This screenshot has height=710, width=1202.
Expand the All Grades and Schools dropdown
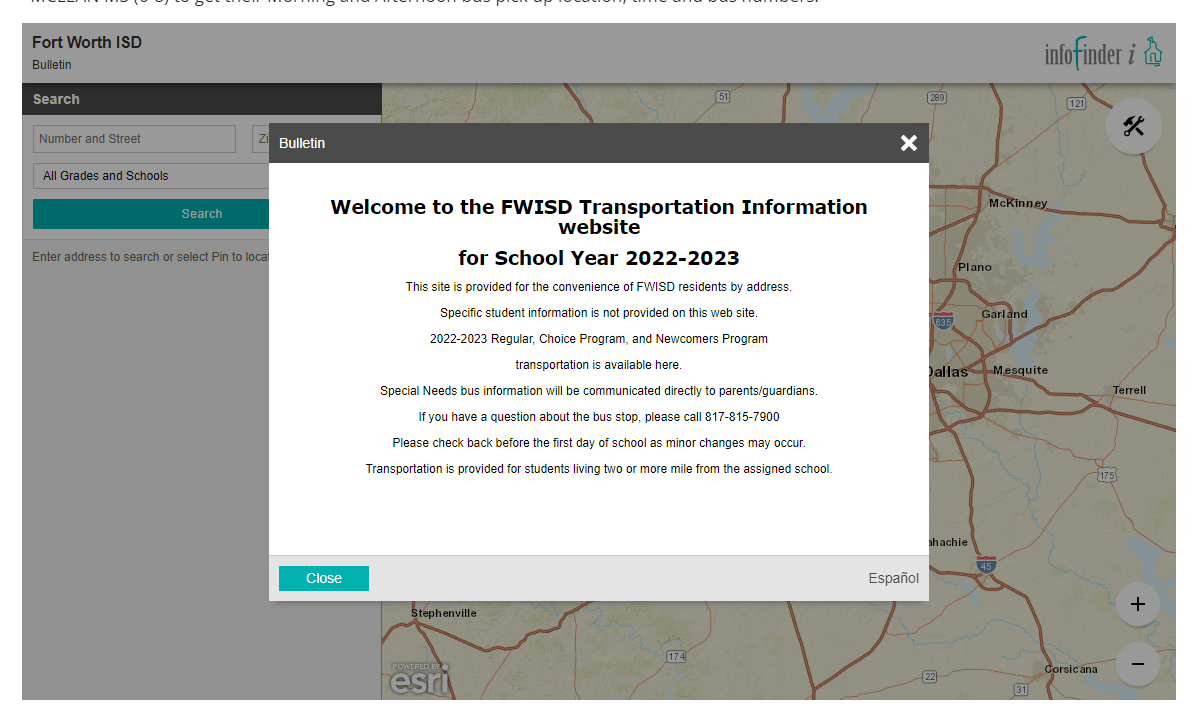coord(152,176)
